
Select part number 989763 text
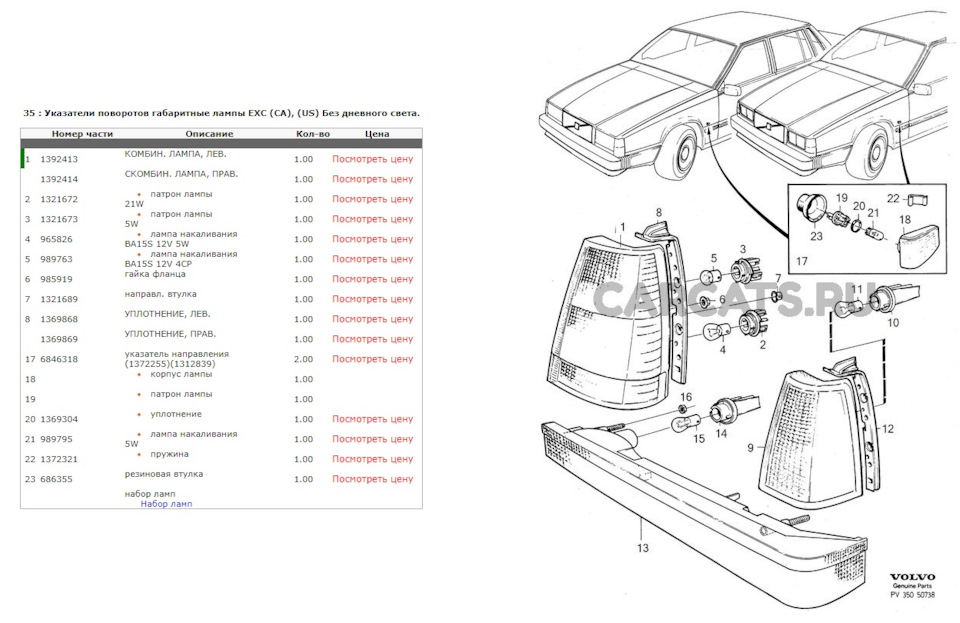pyautogui.click(x=56, y=259)
